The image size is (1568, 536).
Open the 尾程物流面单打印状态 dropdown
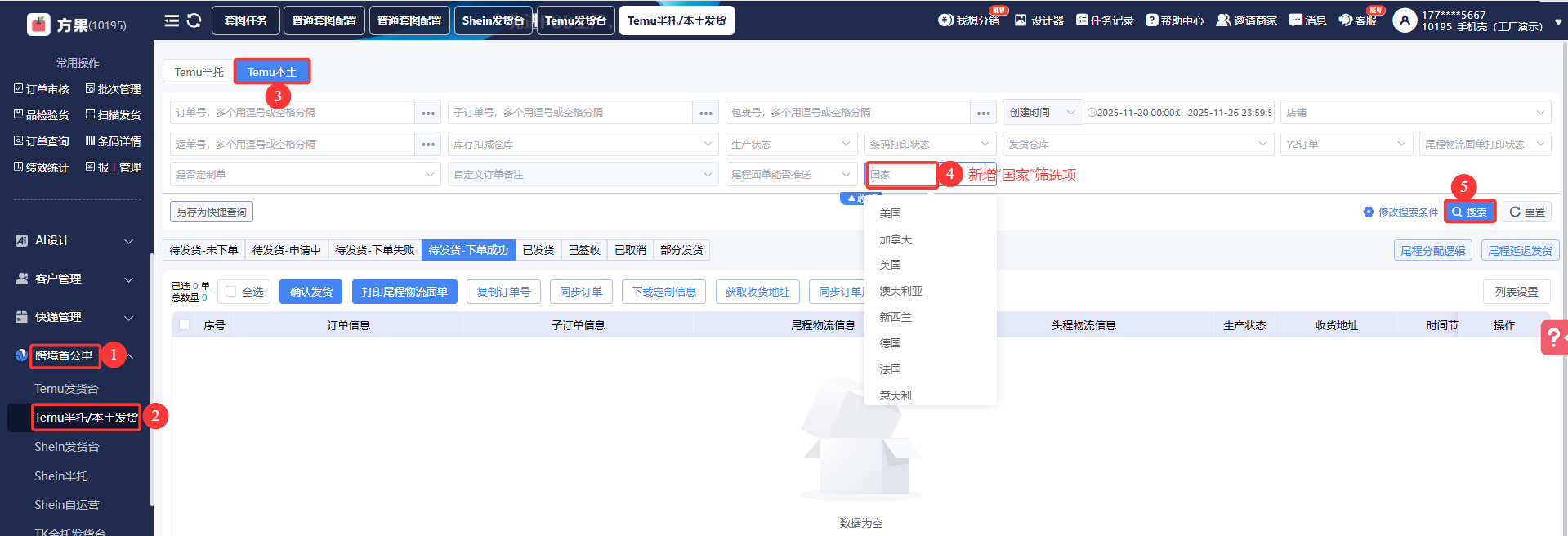[x=1485, y=145]
